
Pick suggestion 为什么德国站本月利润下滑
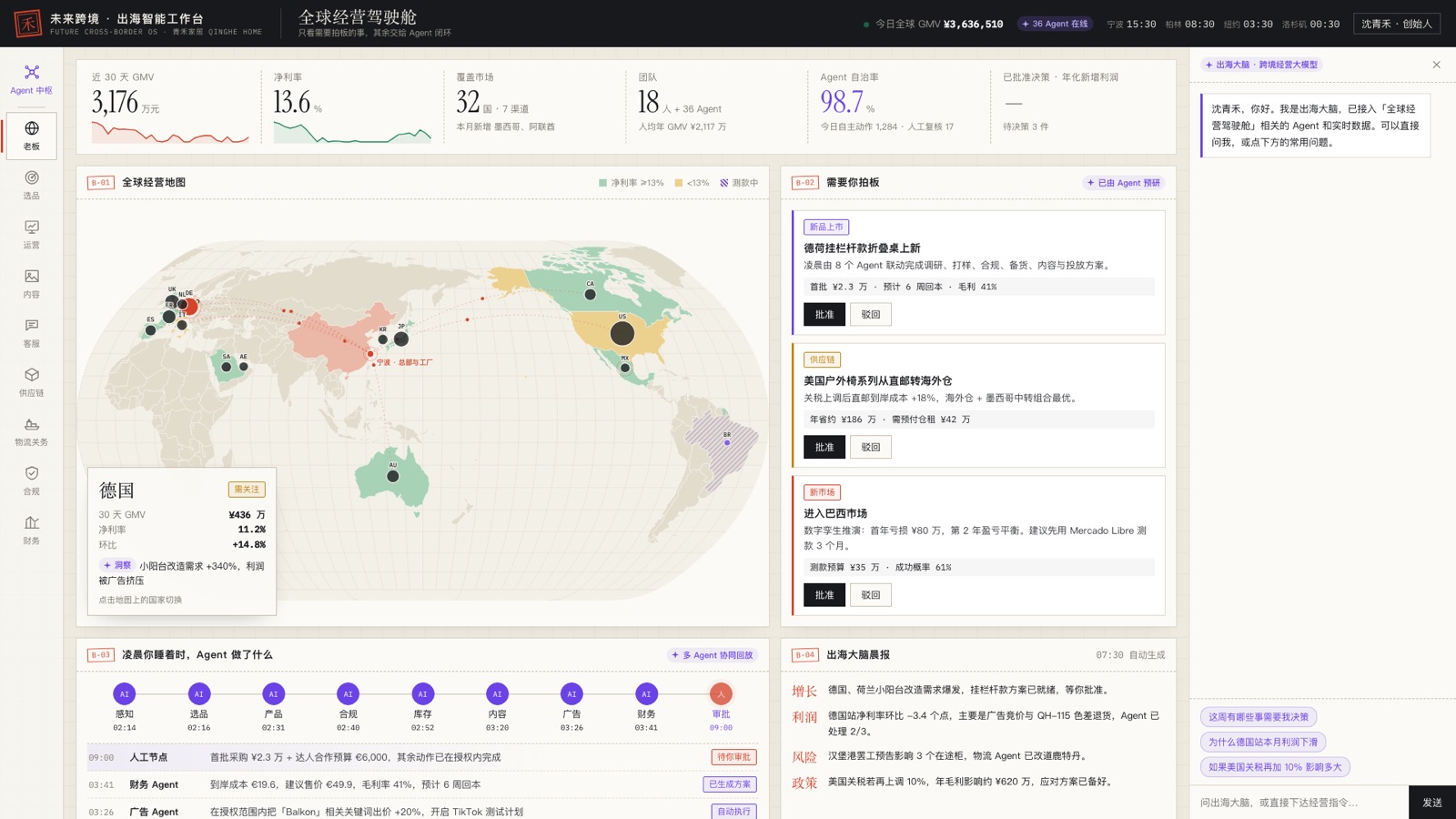click(x=1263, y=743)
